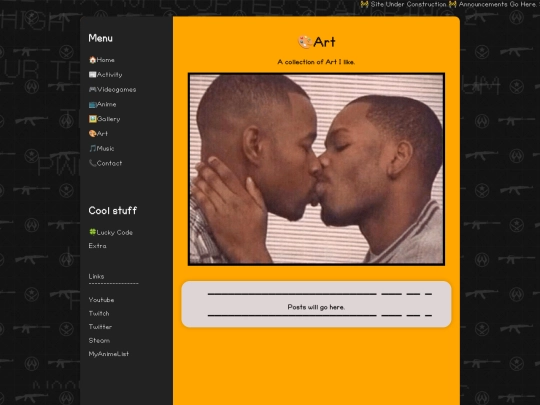The height and width of the screenshot is (405, 540).
Task: Click the Cool stuff heading
Action: [x=113, y=210]
